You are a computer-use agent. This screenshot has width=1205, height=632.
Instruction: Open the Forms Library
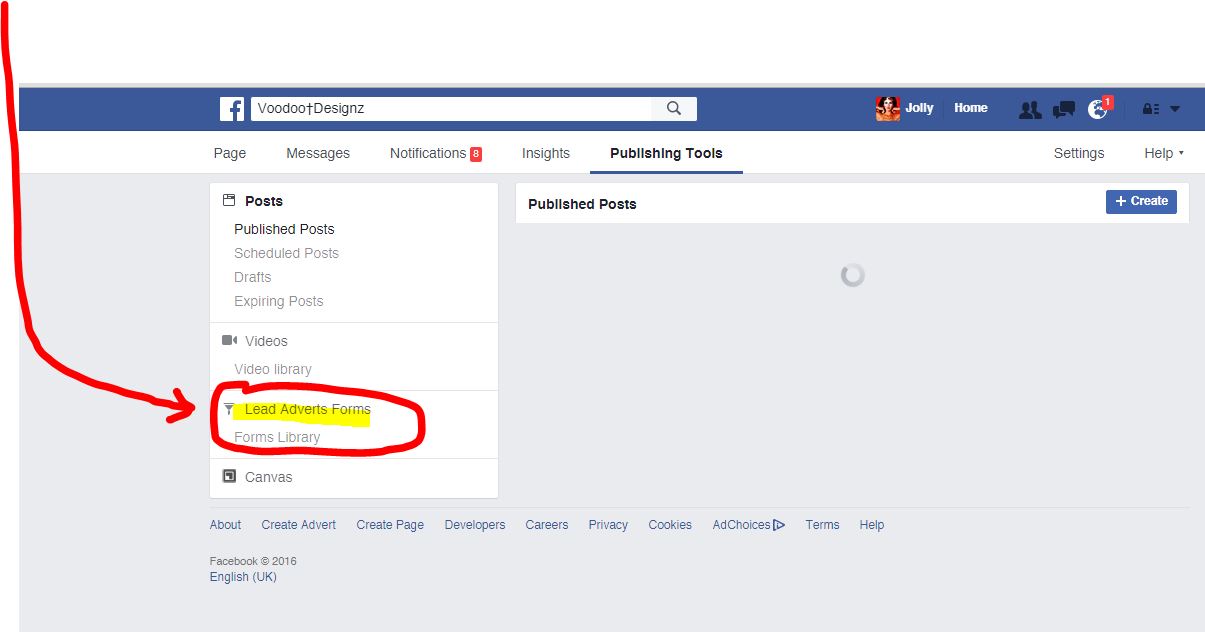[x=277, y=437]
